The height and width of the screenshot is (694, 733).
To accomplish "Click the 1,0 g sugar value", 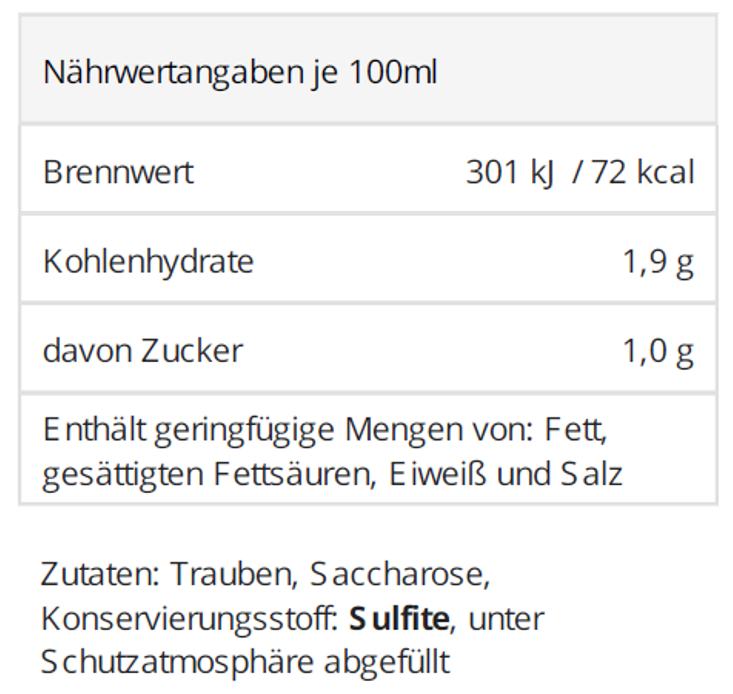I will click(658, 351).
